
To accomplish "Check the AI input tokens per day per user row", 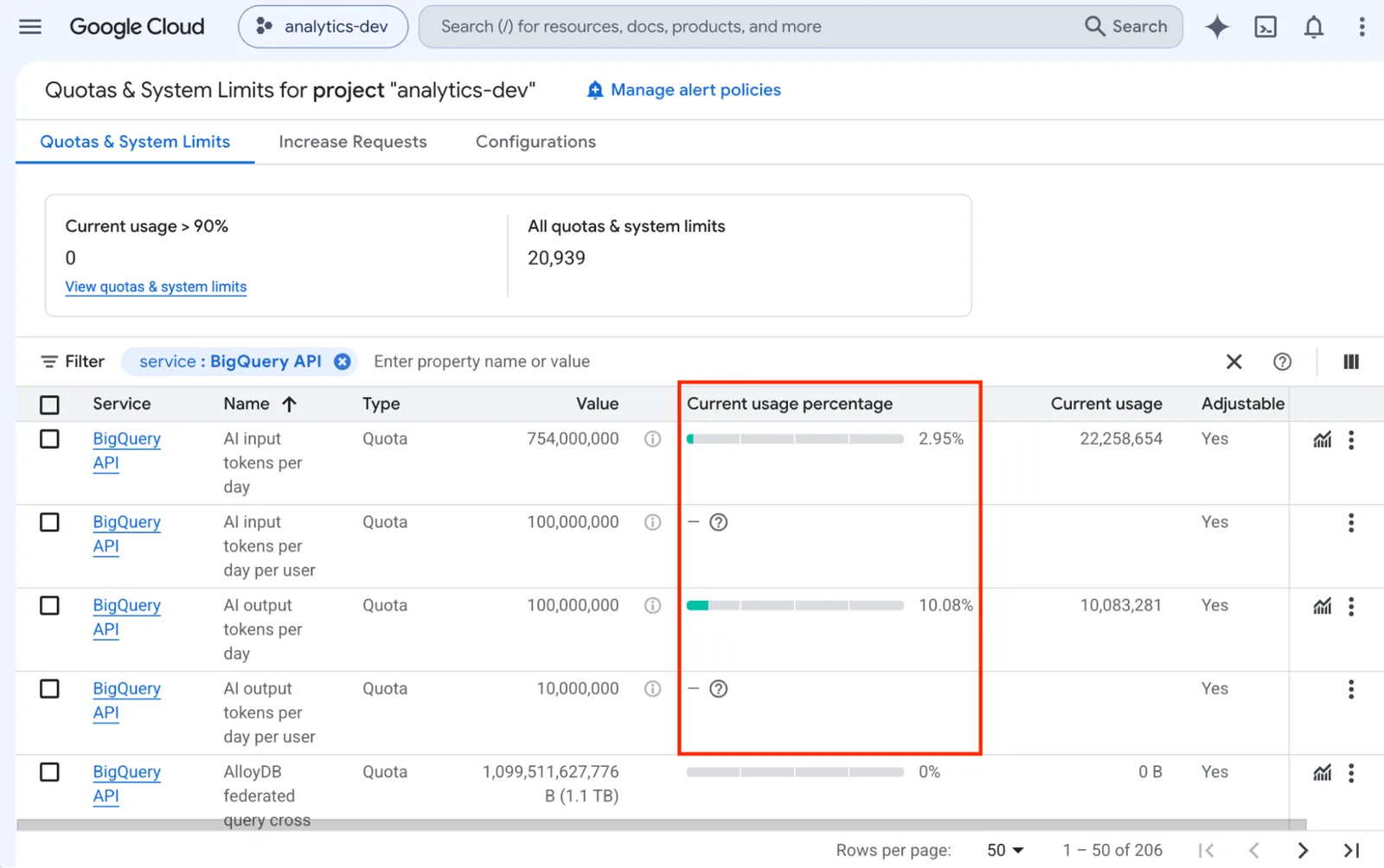I will (x=49, y=522).
